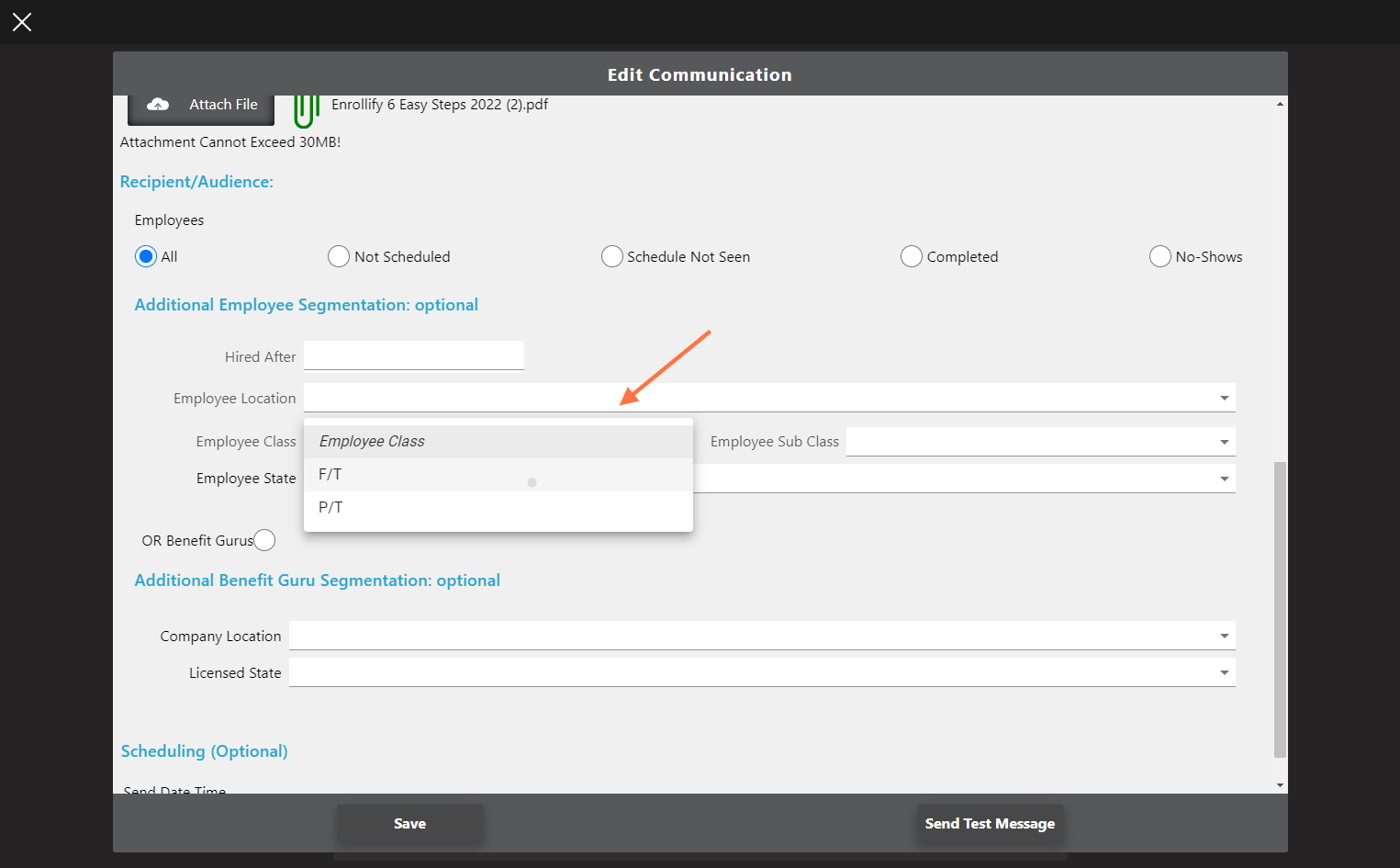Click the scrollbar down arrow
The height and width of the screenshot is (868, 1400).
1280,785
